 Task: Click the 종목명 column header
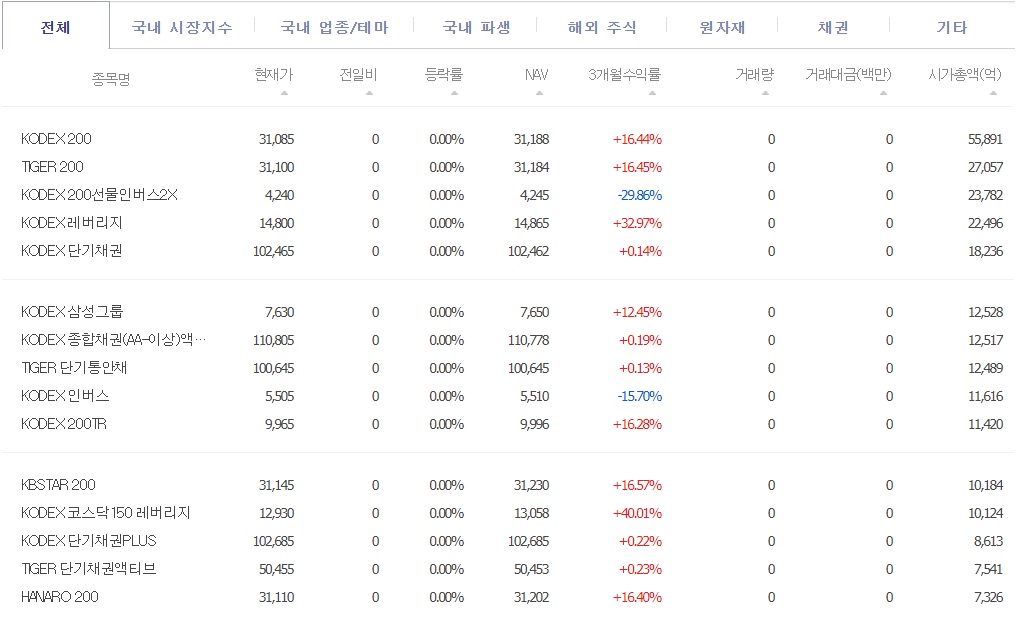tap(111, 79)
